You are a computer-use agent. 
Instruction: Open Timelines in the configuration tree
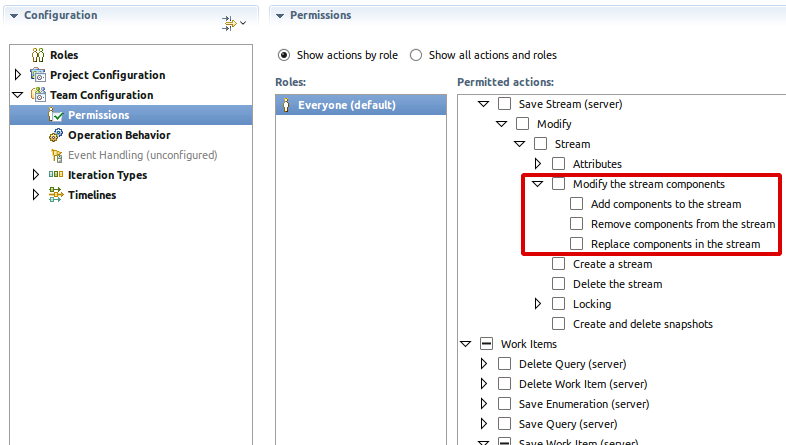(x=92, y=195)
